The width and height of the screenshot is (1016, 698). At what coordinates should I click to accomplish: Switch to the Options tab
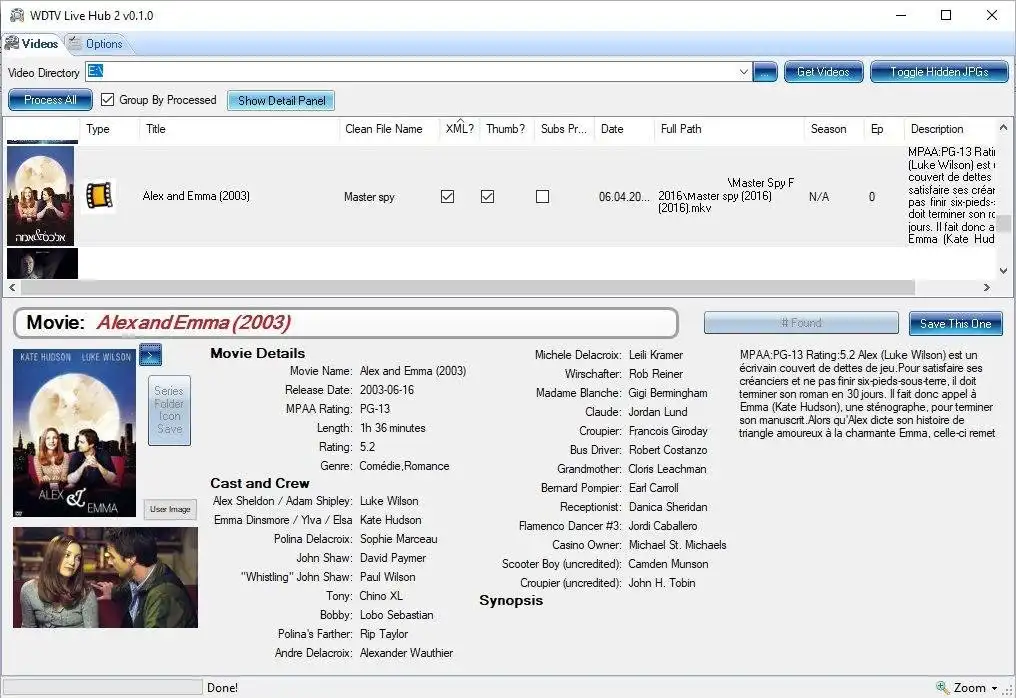coord(97,43)
